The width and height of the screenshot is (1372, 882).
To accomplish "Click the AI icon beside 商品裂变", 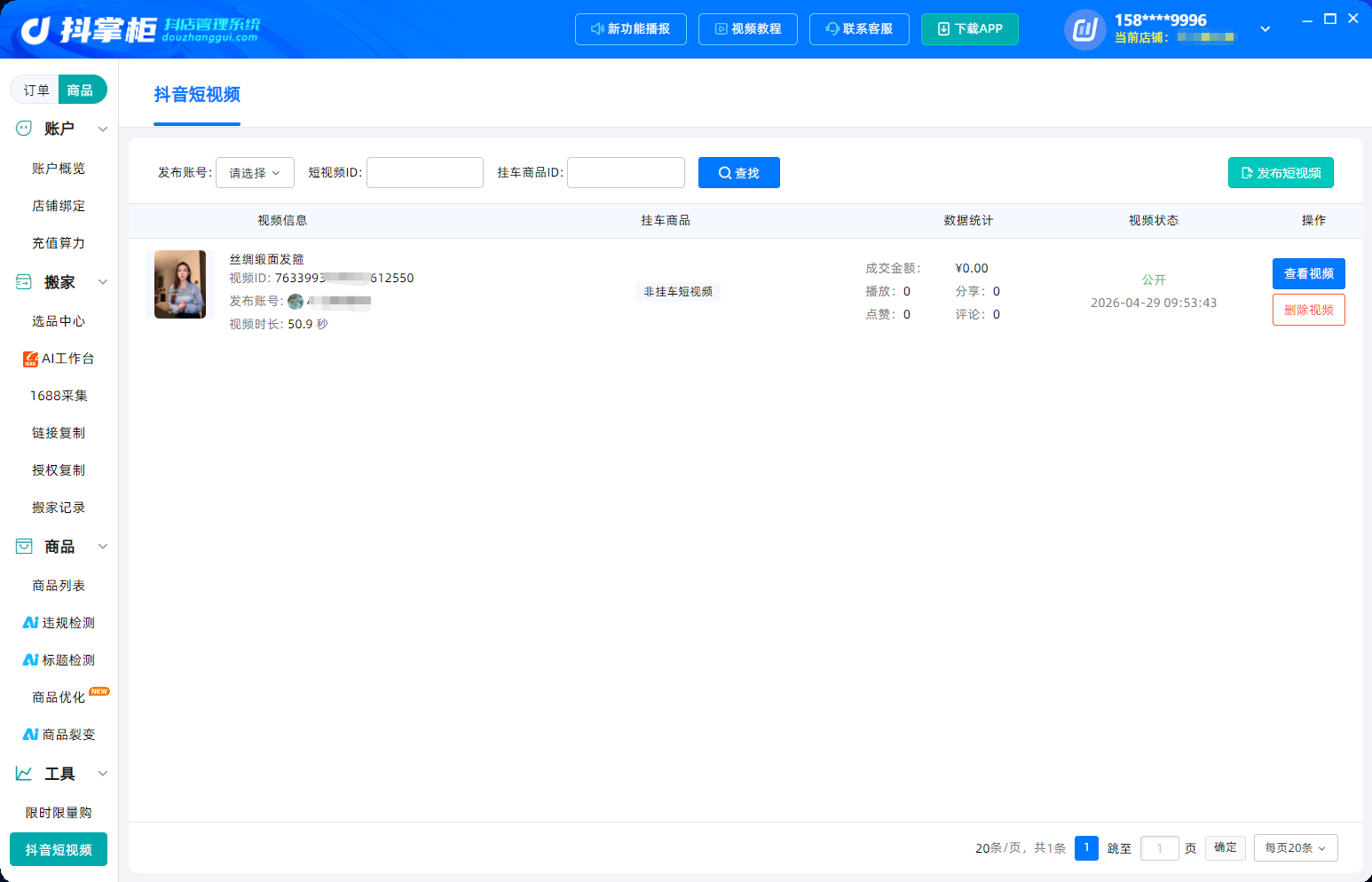I will click(30, 735).
